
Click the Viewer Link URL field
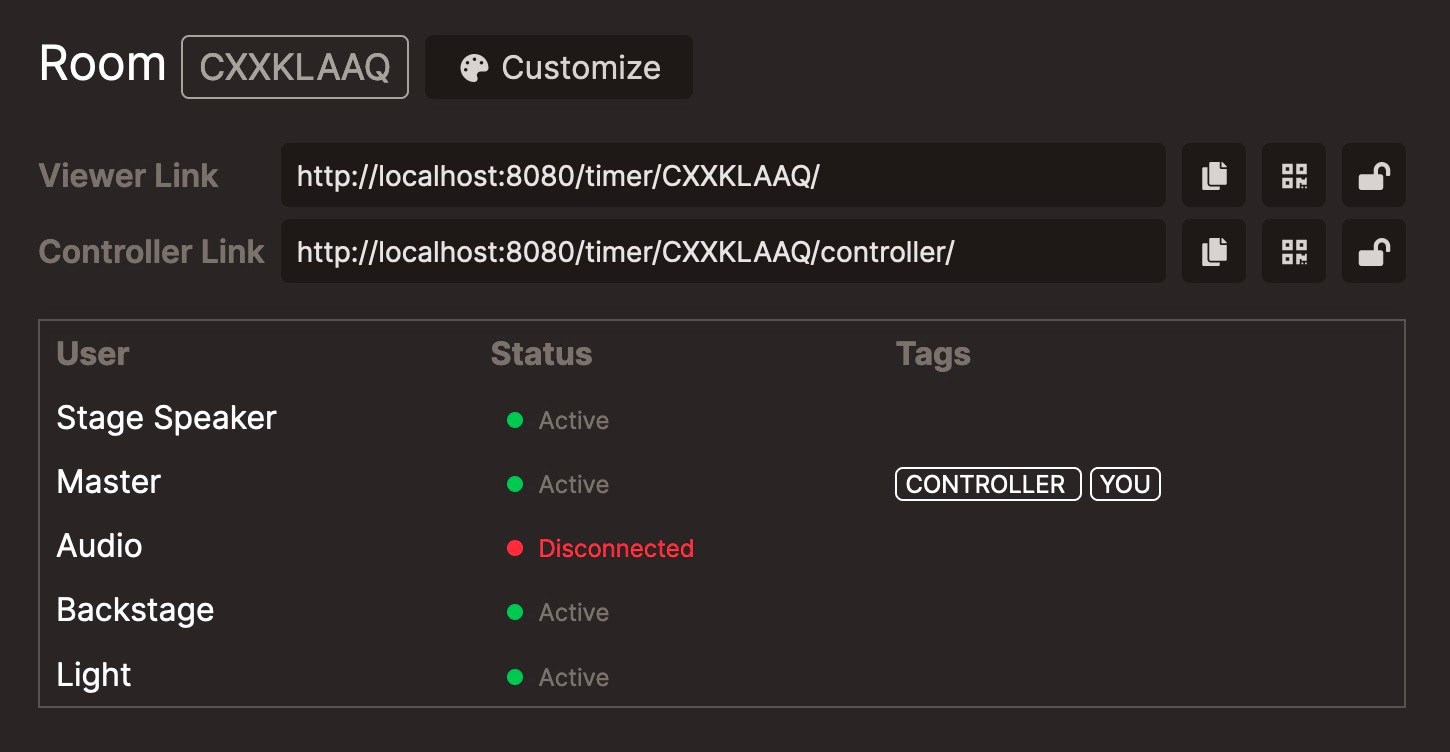pyautogui.click(x=722, y=175)
